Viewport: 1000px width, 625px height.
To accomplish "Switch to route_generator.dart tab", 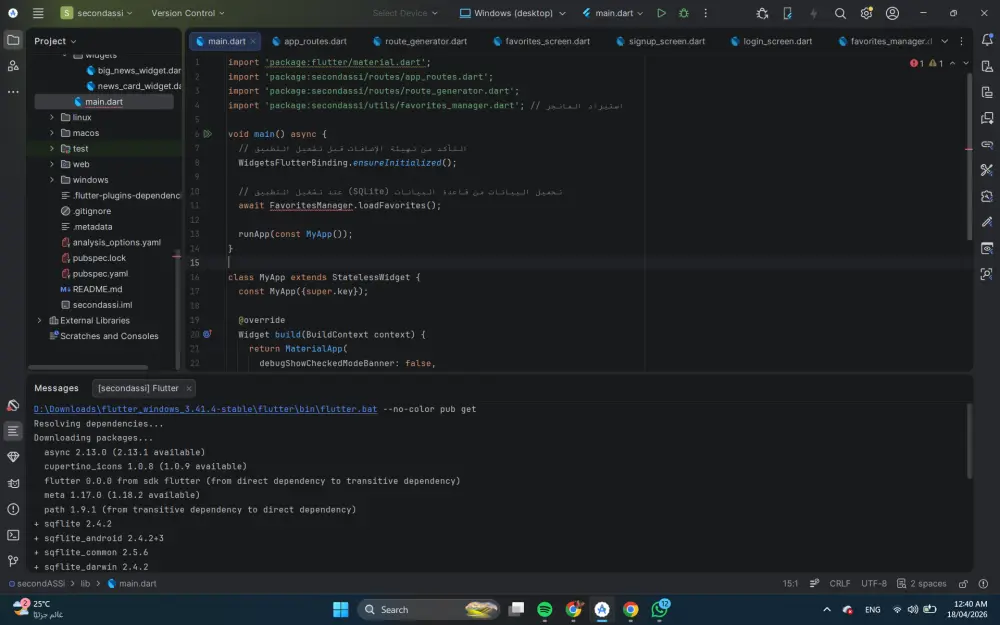I will 420,41.
